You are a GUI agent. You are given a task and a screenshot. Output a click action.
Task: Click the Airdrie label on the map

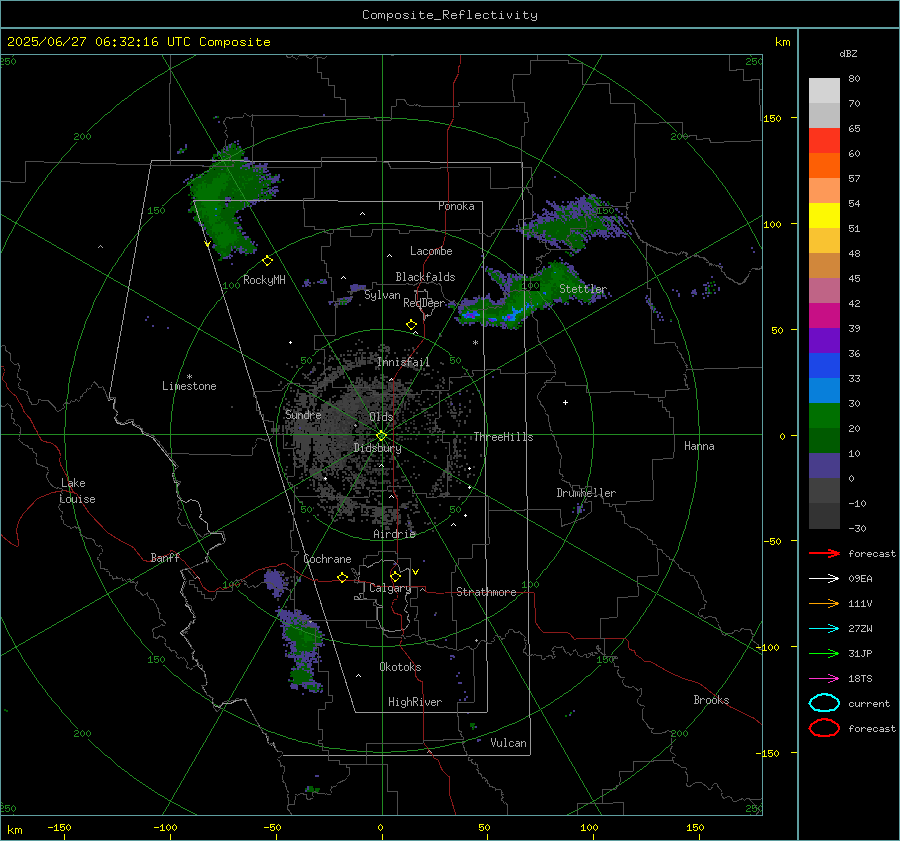click(x=394, y=534)
